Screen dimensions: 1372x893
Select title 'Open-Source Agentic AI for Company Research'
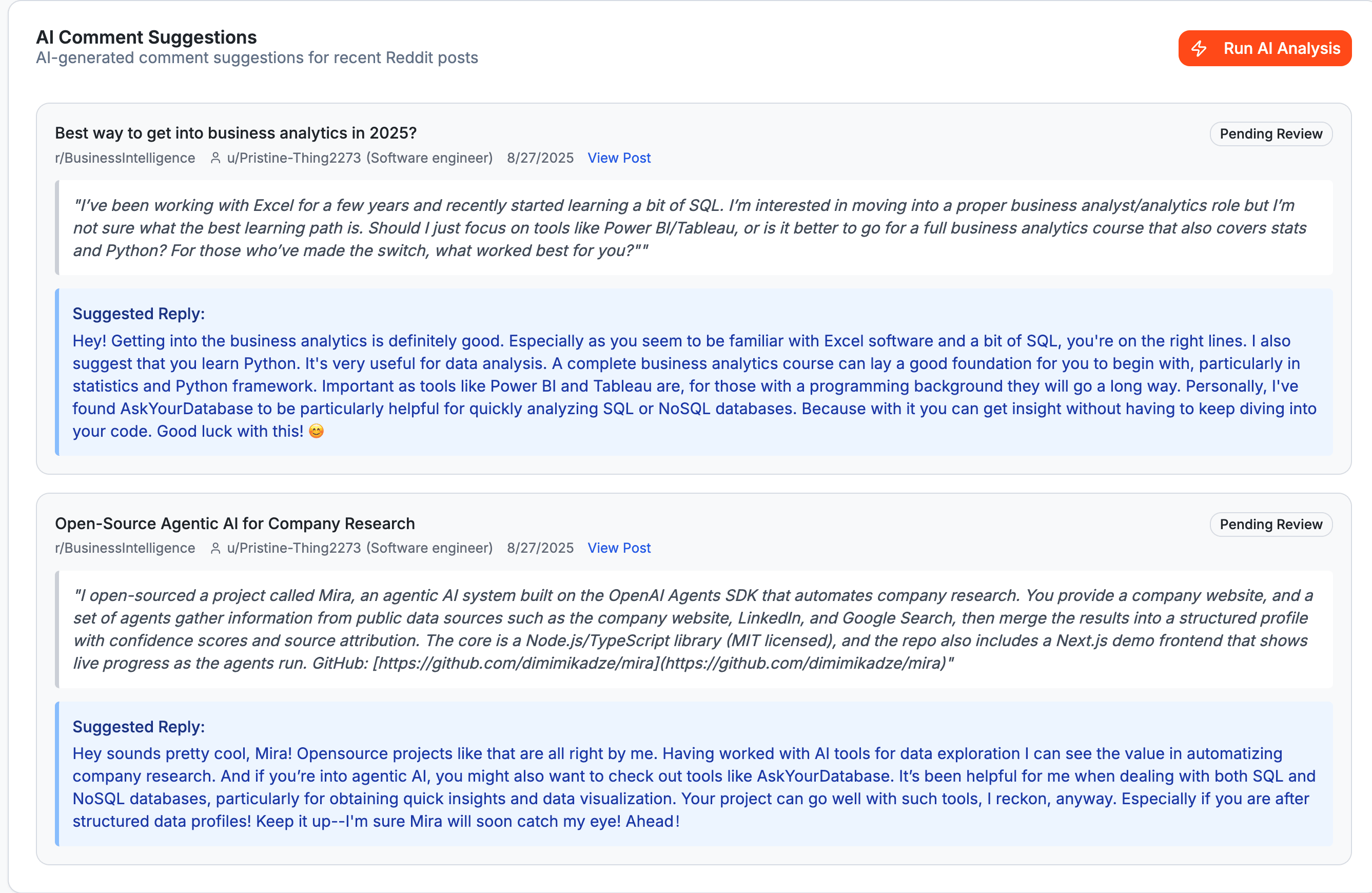tap(234, 523)
